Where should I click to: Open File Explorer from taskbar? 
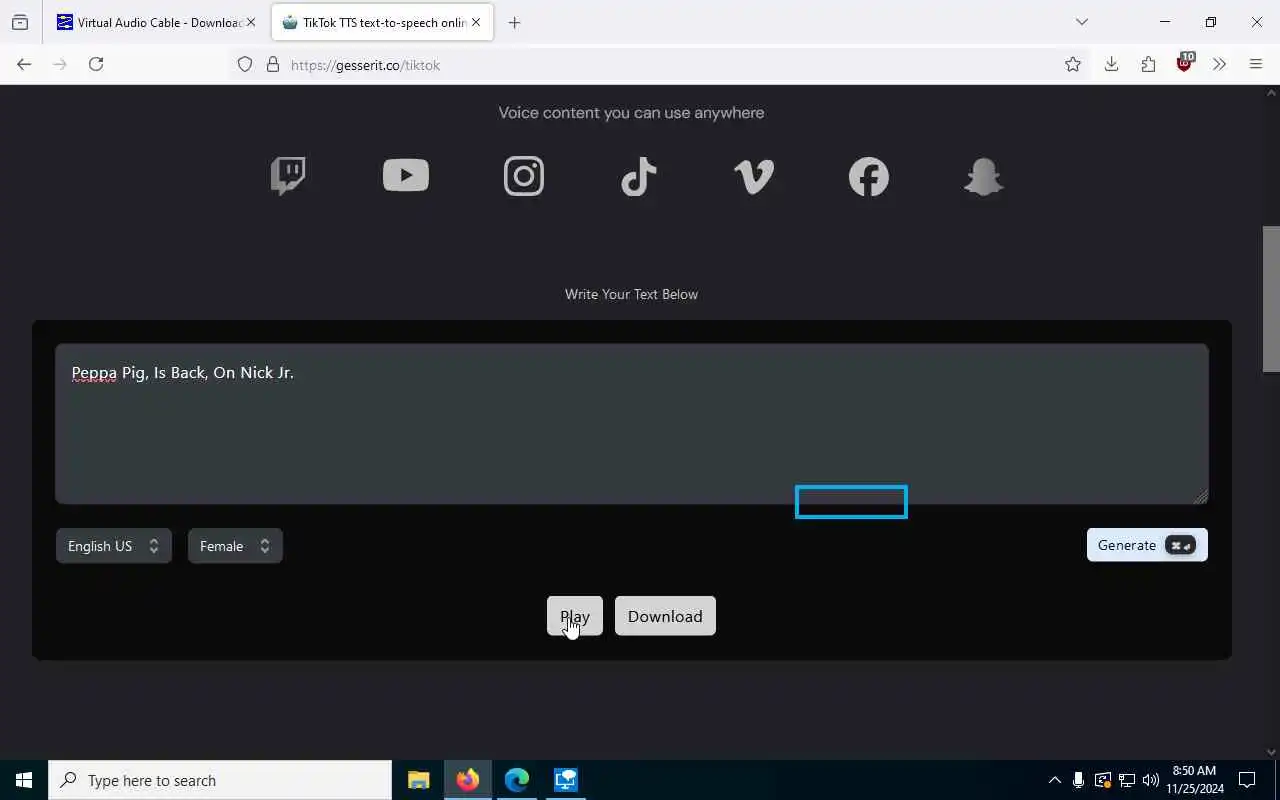click(418, 780)
